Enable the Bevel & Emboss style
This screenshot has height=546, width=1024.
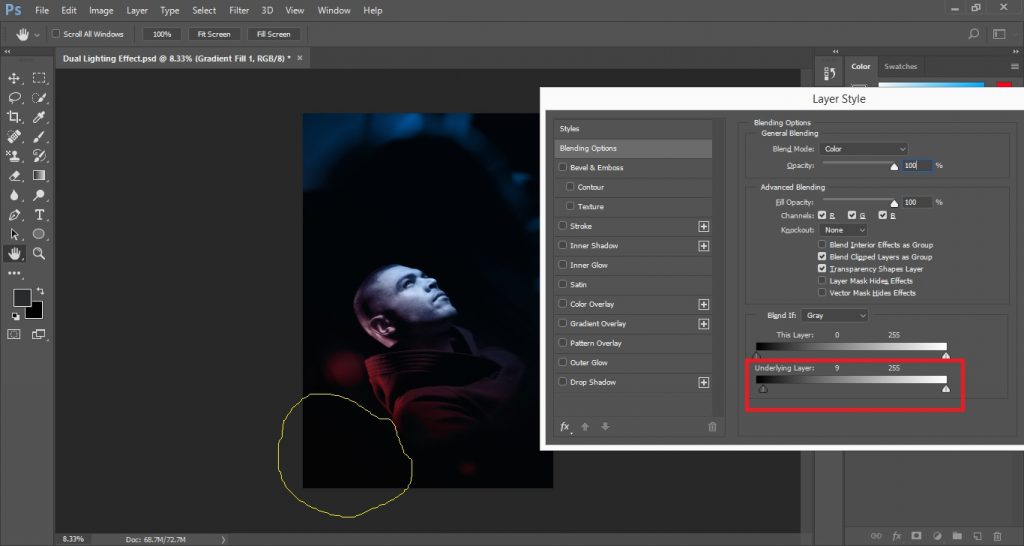[x=562, y=167]
